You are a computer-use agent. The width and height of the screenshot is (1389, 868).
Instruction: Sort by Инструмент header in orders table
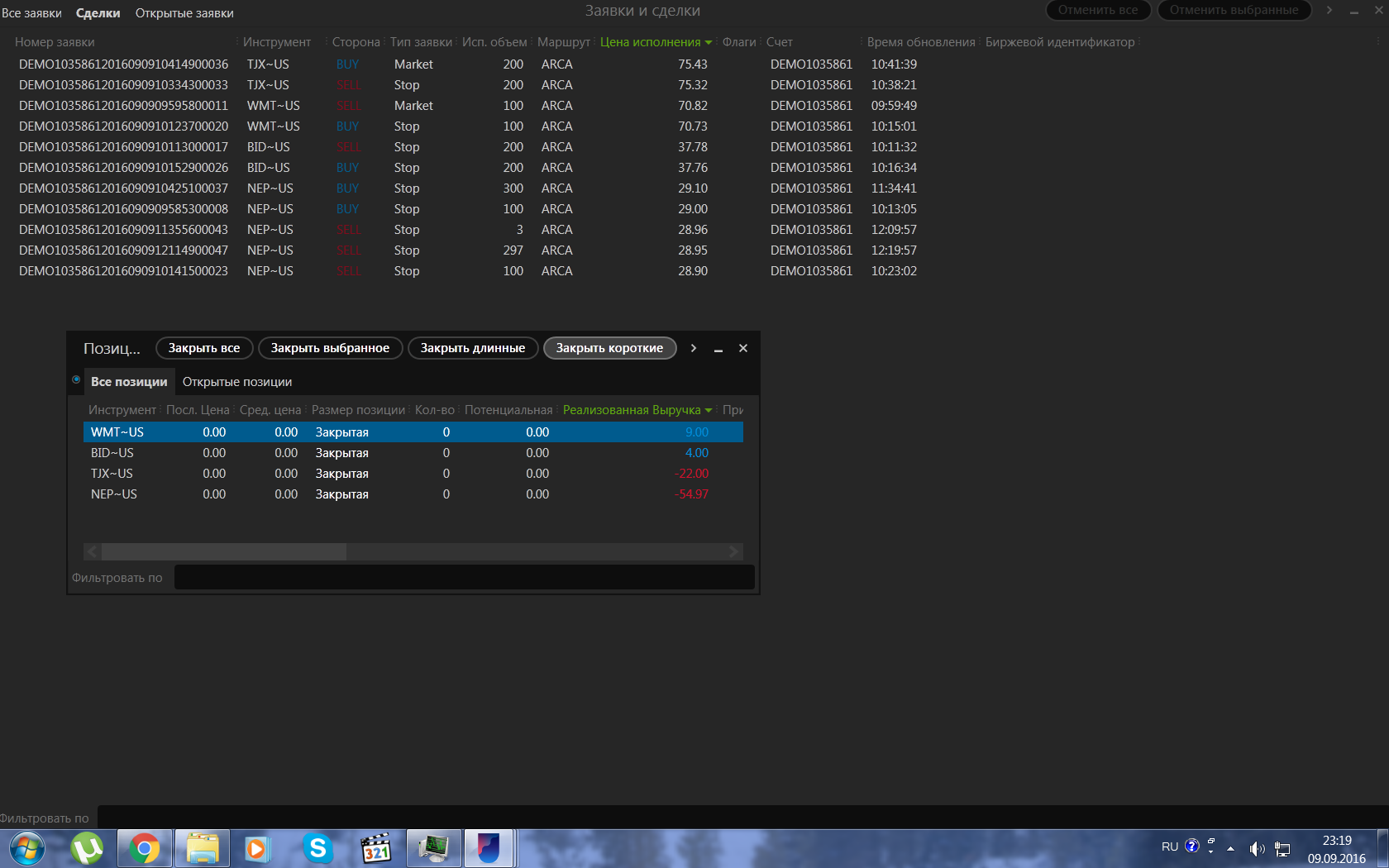coord(277,42)
